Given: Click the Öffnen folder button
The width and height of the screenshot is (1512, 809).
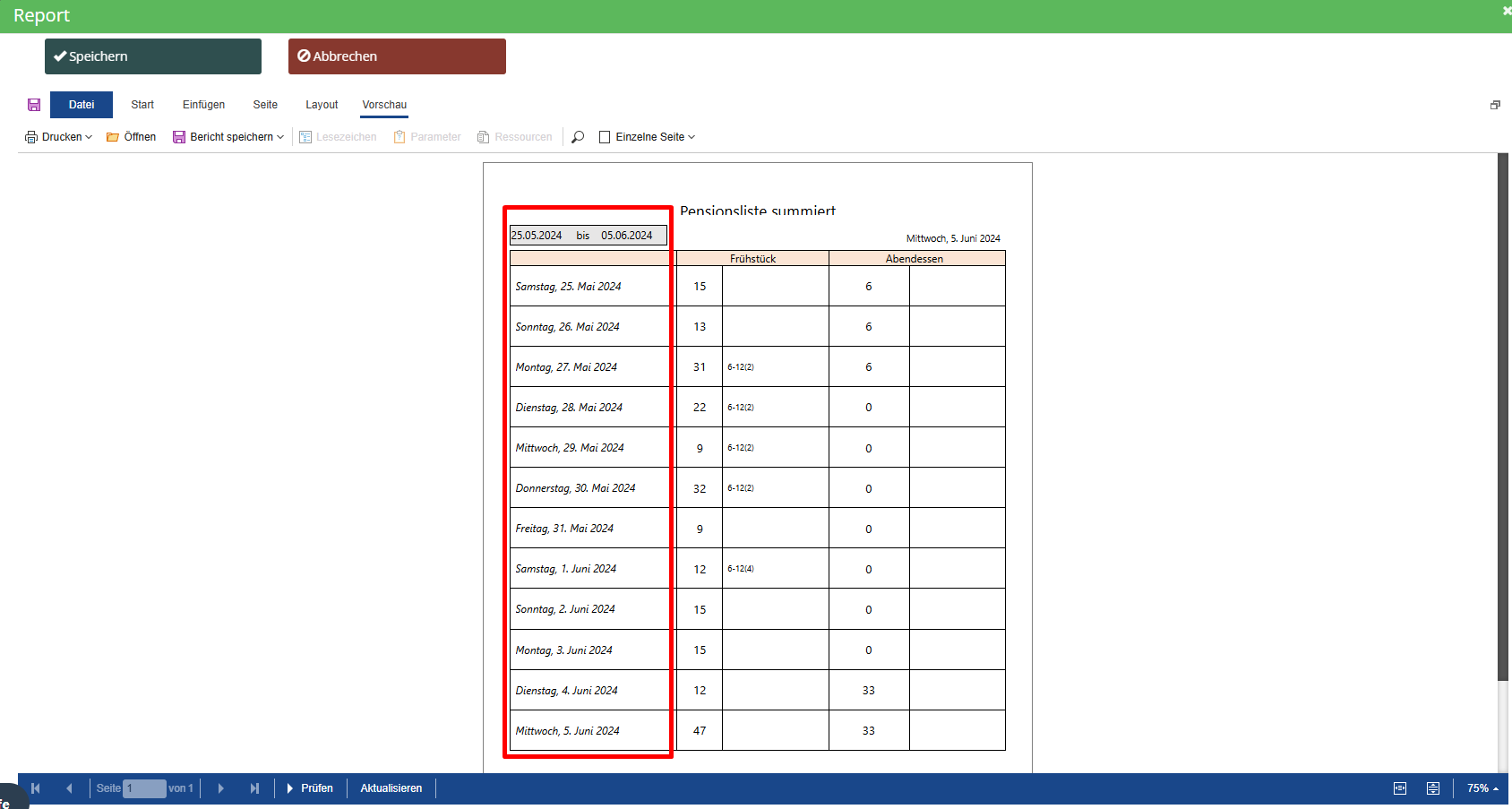Looking at the screenshot, I should pos(131,137).
